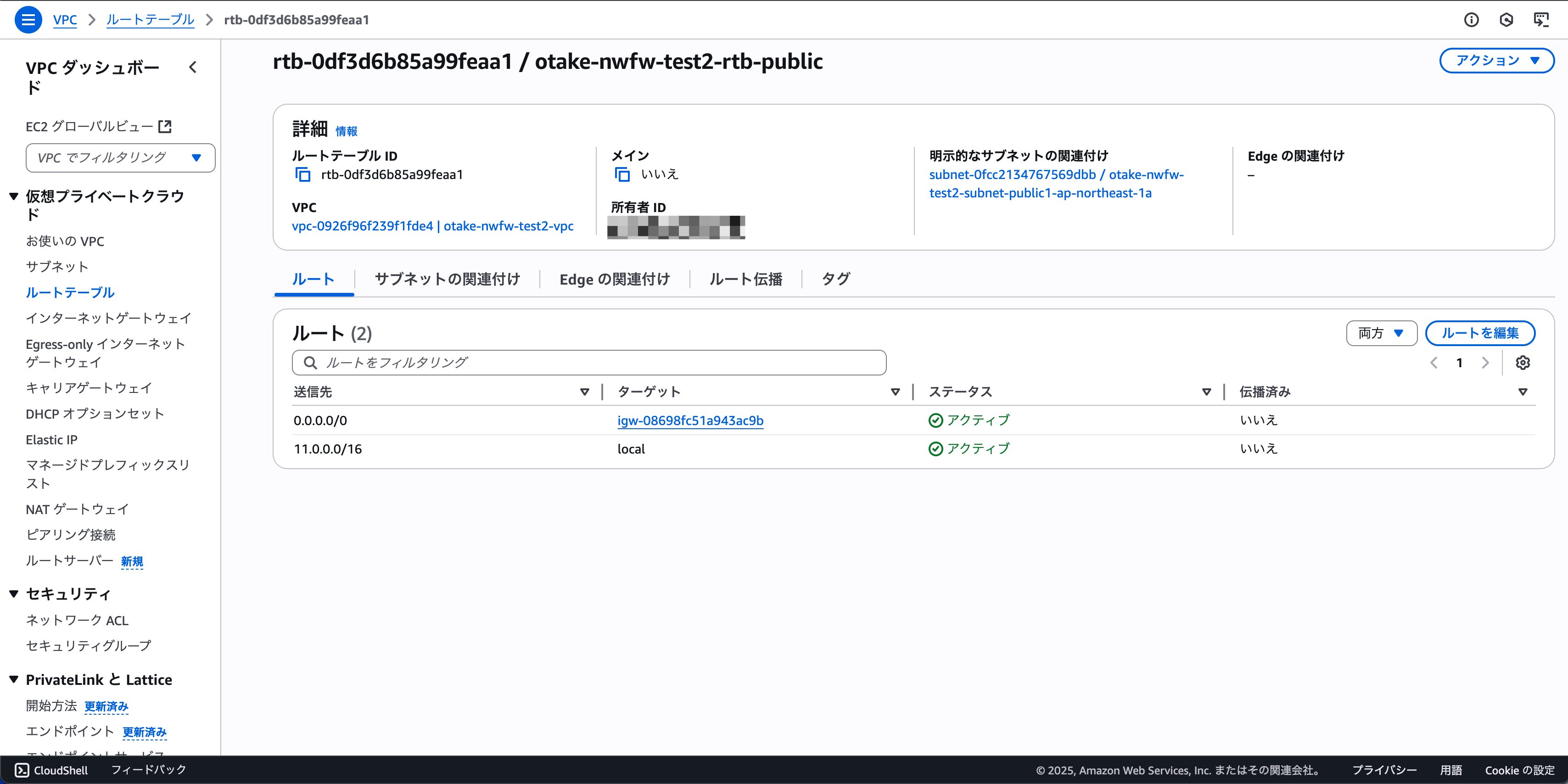Select the ルート tab
1568x784 pixels.
point(314,280)
